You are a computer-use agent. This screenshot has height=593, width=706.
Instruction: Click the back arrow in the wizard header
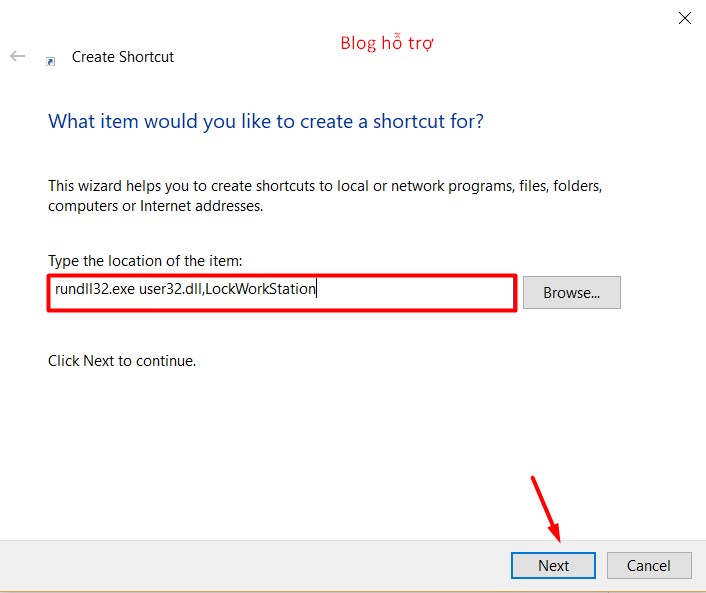pyautogui.click(x=17, y=57)
